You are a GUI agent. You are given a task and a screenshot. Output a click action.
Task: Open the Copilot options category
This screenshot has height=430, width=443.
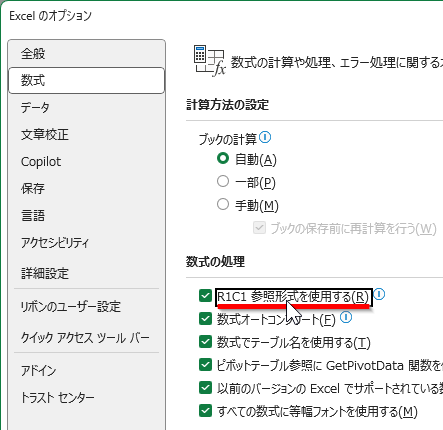tap(86, 161)
